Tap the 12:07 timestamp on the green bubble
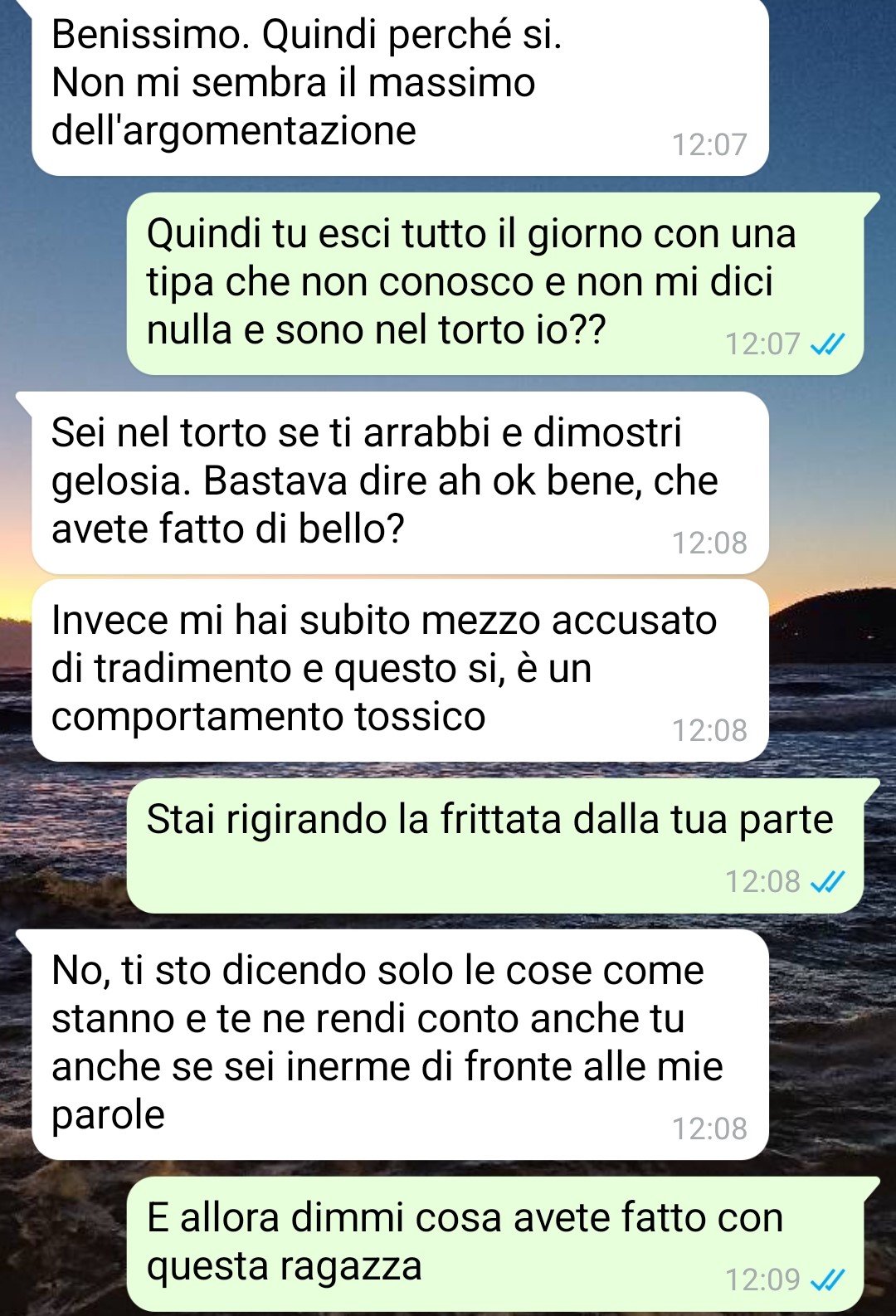Screen dimensions: 896x1316 tap(762, 344)
